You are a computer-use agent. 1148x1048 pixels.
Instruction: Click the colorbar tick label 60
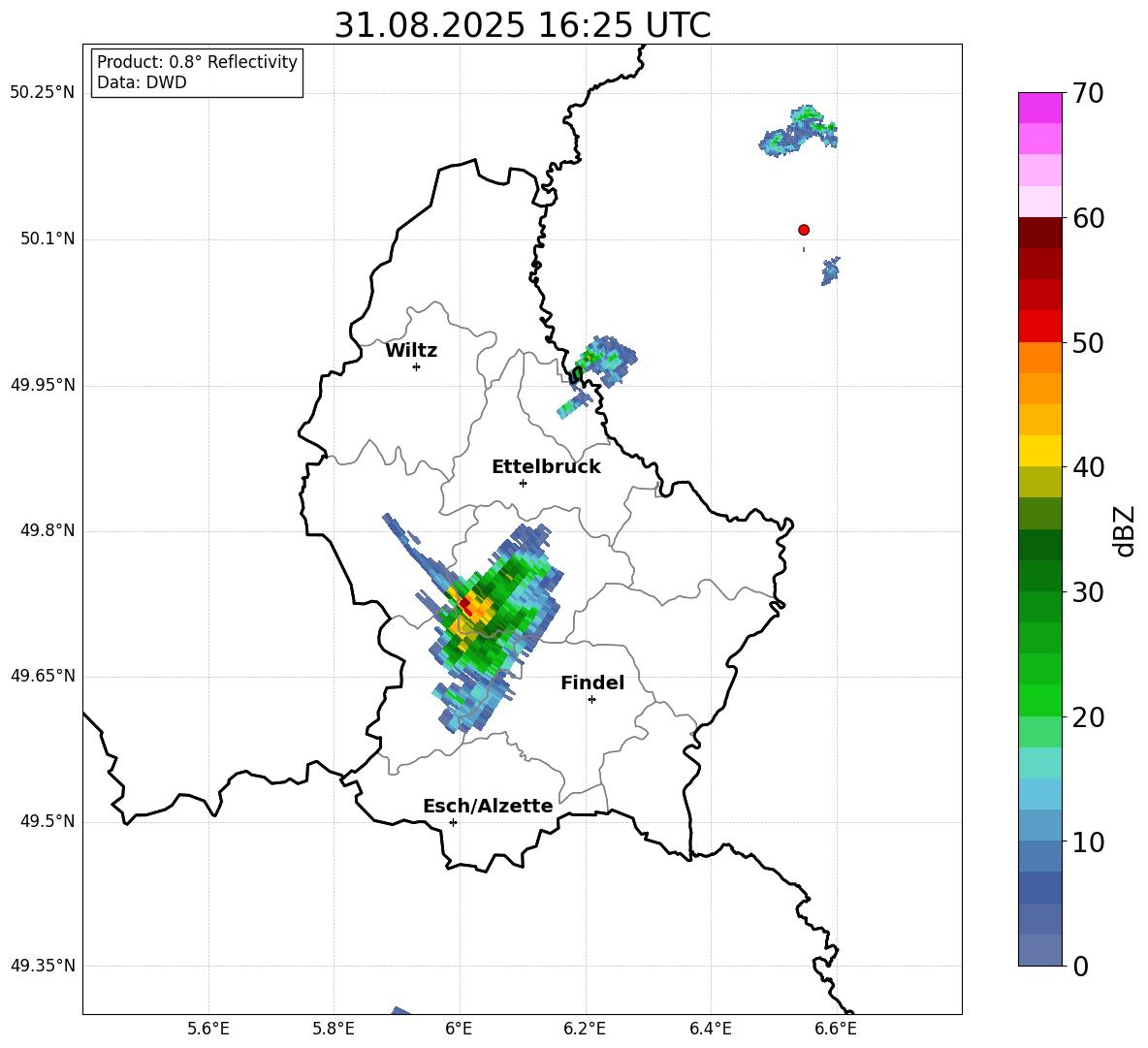click(1089, 218)
